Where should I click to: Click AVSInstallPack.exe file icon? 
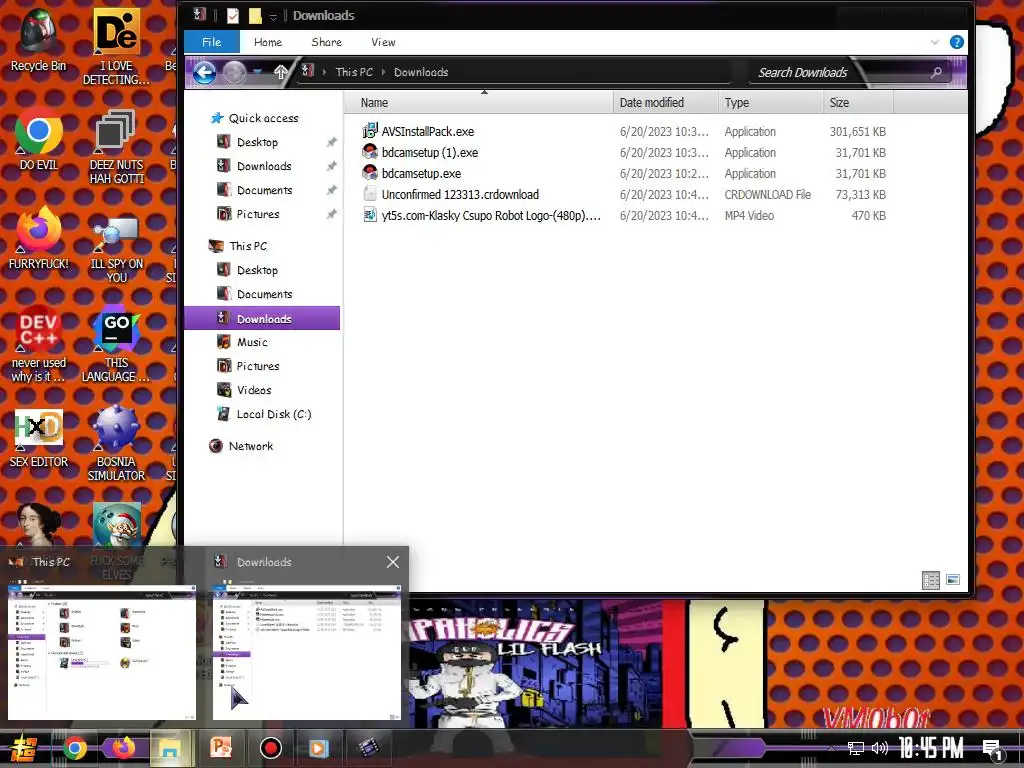pyautogui.click(x=370, y=131)
